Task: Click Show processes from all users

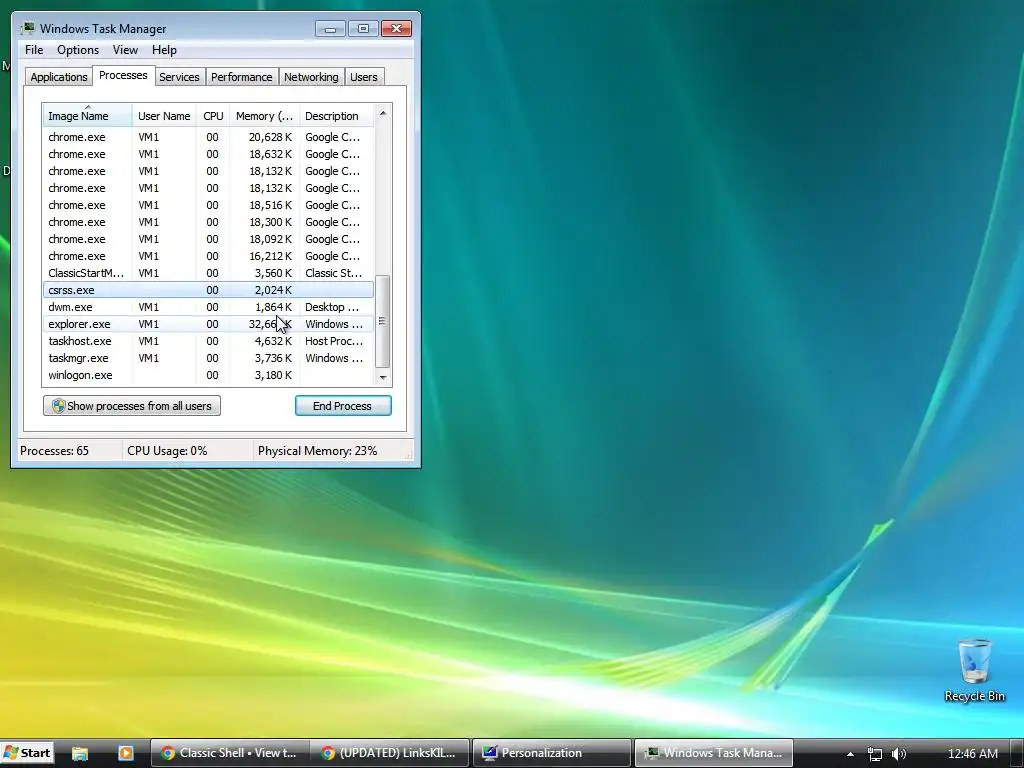Action: [x=132, y=406]
